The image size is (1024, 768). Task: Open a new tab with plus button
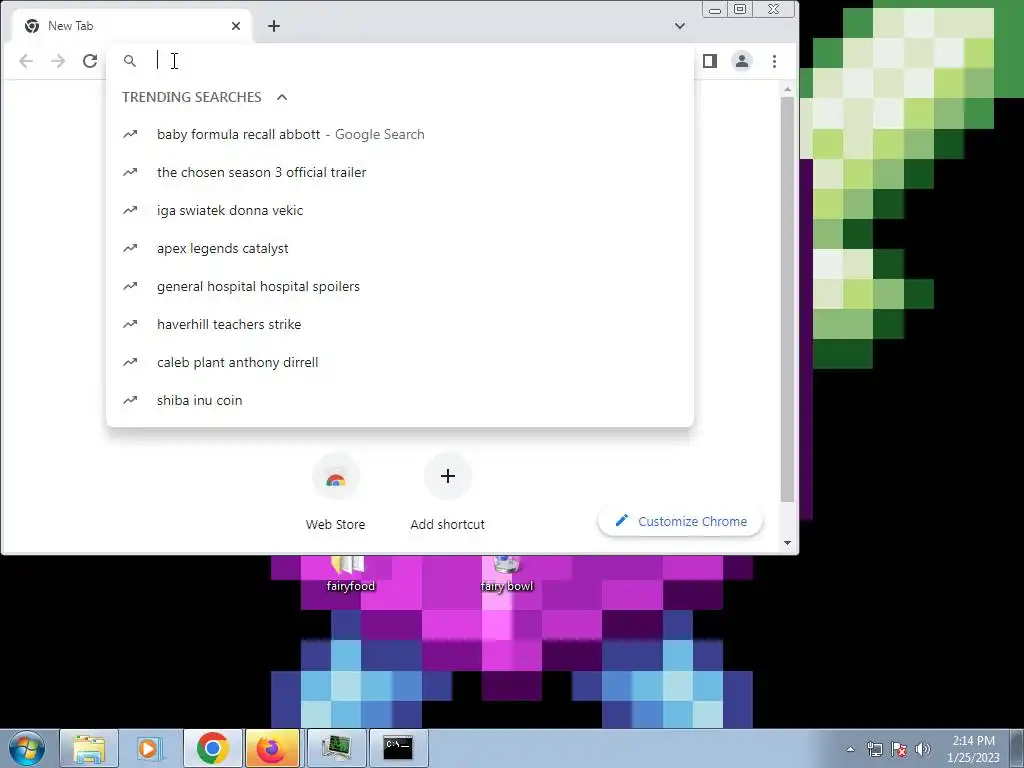coord(274,26)
